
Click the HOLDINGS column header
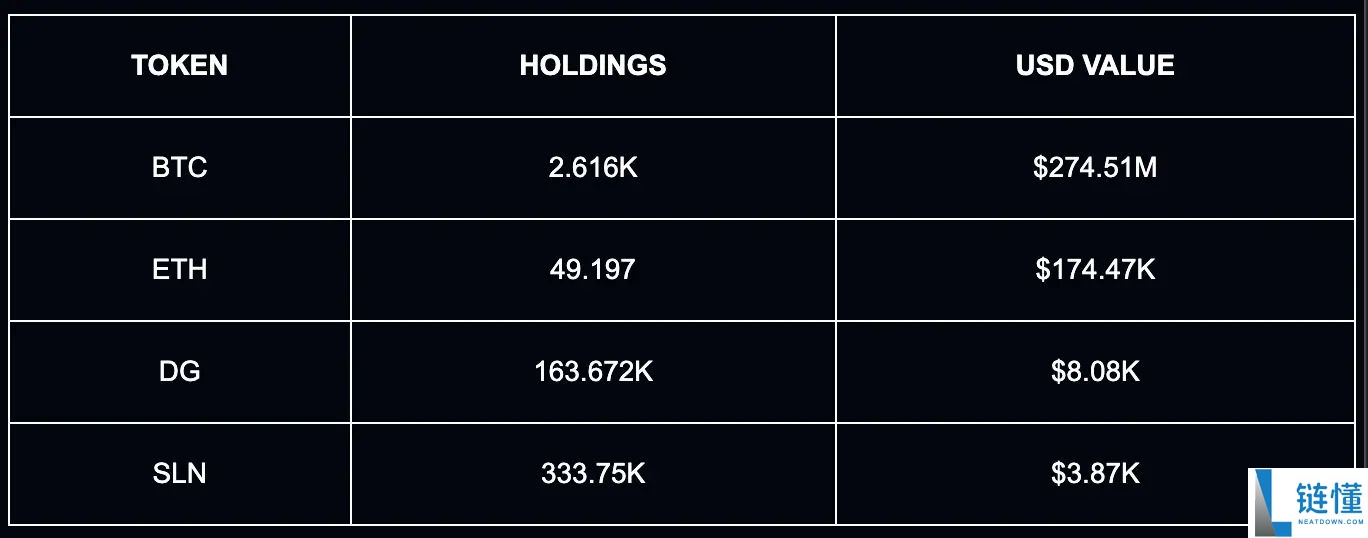(x=593, y=66)
